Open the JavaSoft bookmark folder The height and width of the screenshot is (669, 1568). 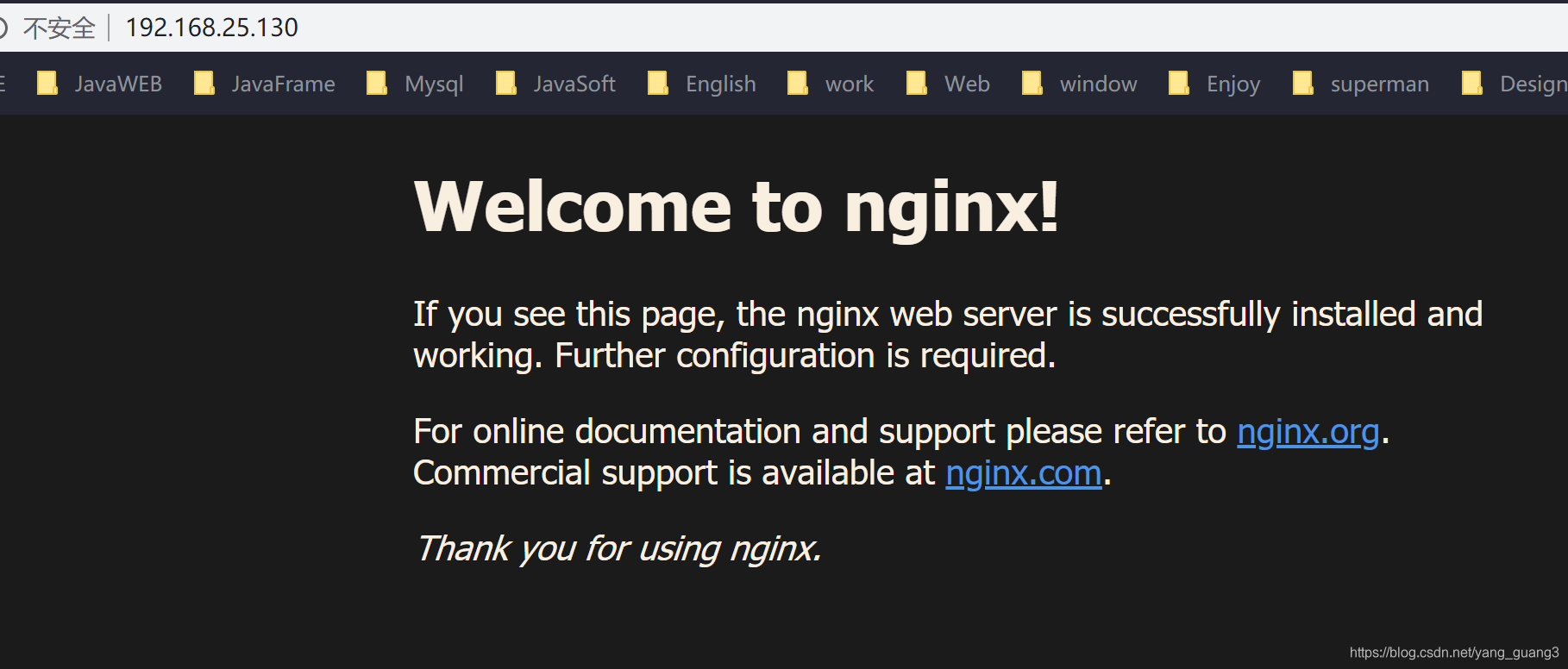(x=555, y=84)
